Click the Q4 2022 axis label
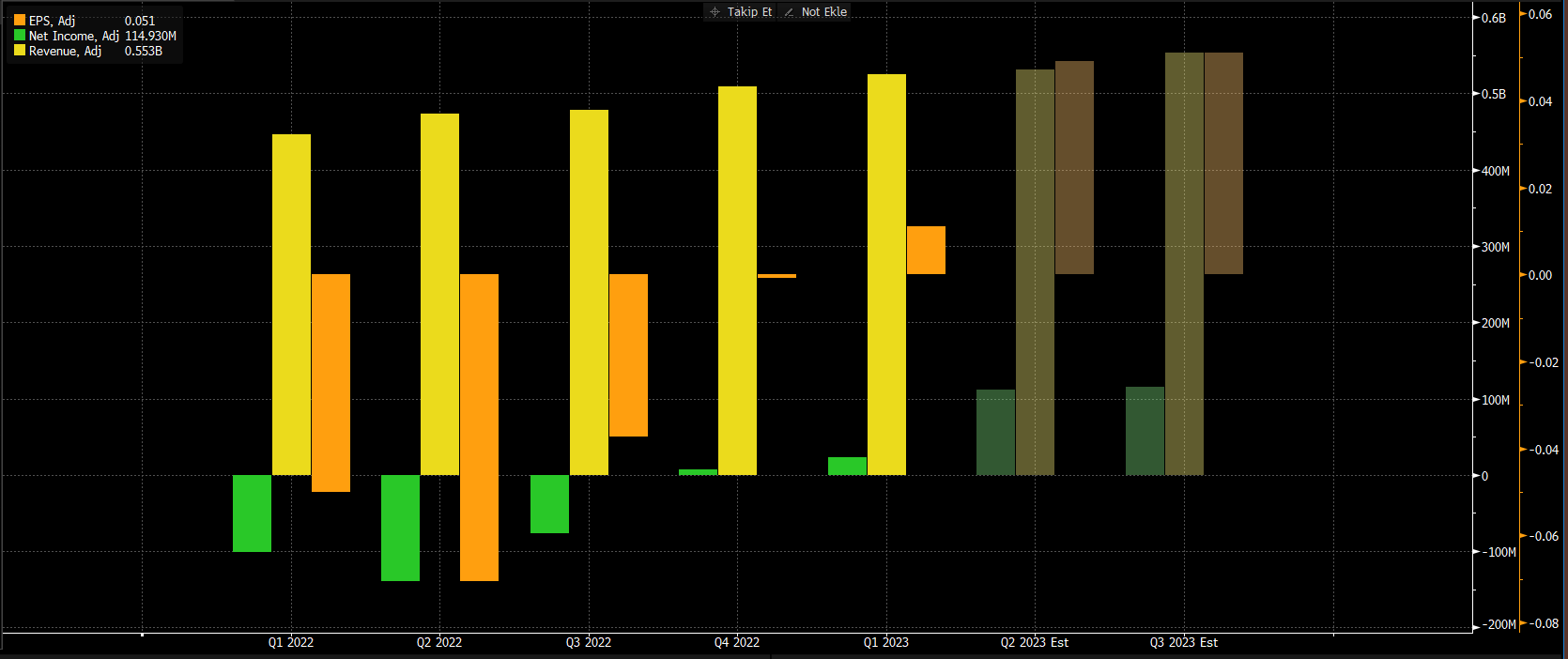The height and width of the screenshot is (659, 1568). (737, 642)
